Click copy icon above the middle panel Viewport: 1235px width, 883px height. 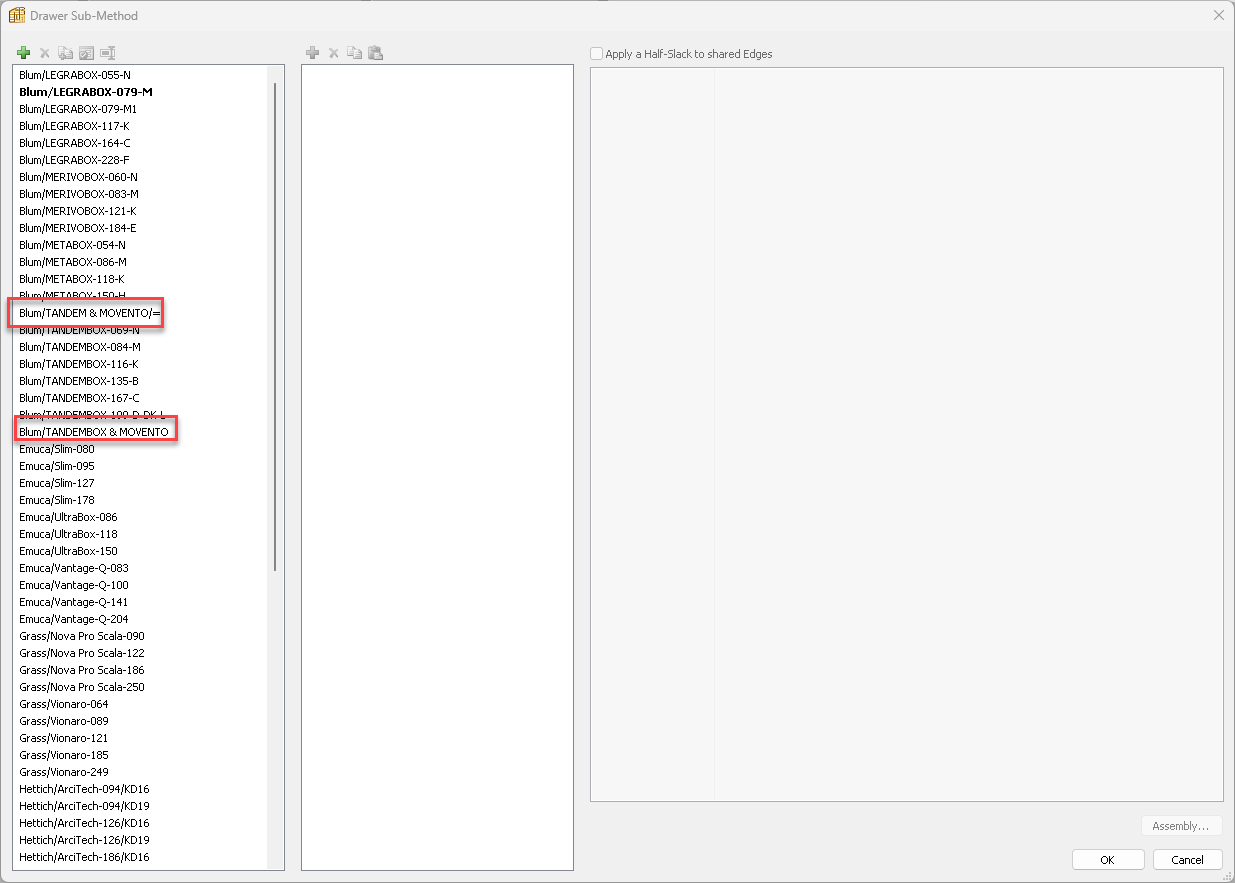pos(354,53)
